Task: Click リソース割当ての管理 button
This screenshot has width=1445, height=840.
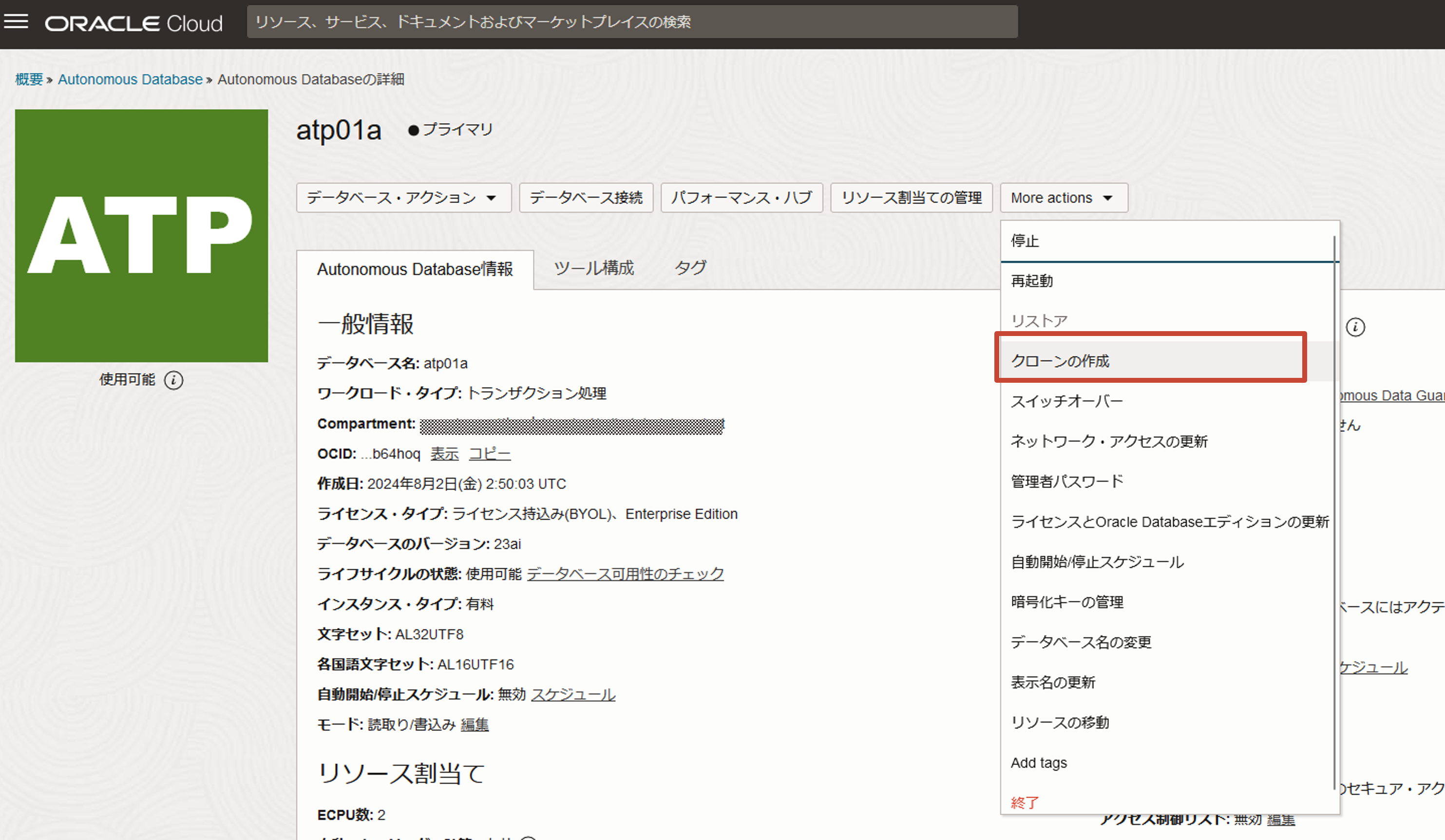Action: (x=911, y=198)
